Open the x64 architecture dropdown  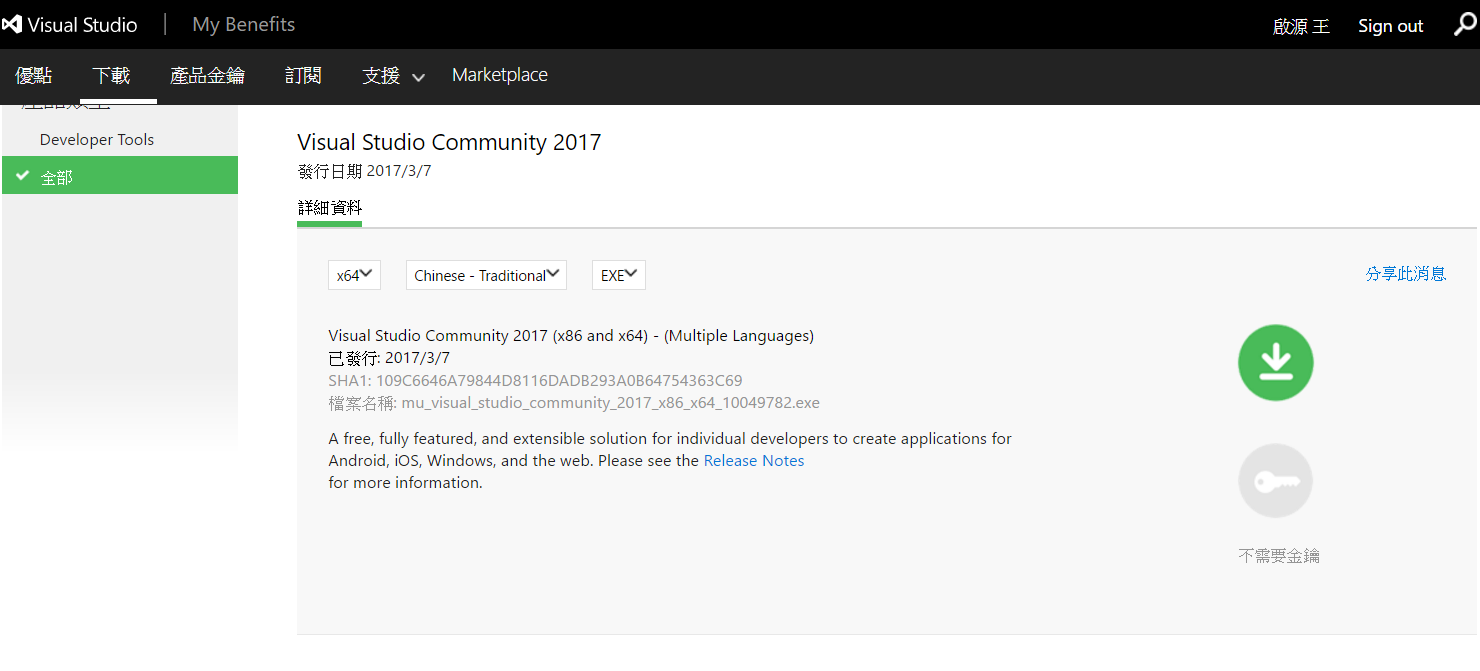[x=354, y=275]
